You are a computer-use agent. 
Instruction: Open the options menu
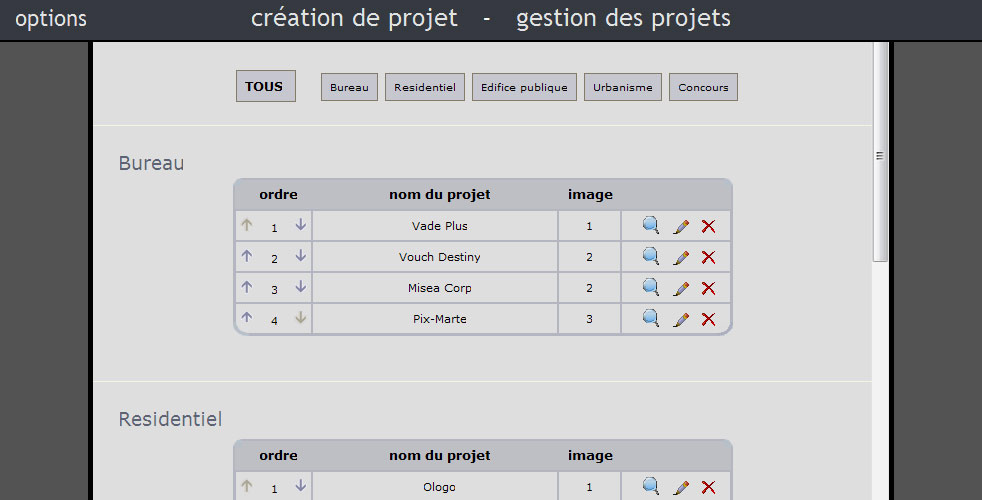tap(51, 19)
